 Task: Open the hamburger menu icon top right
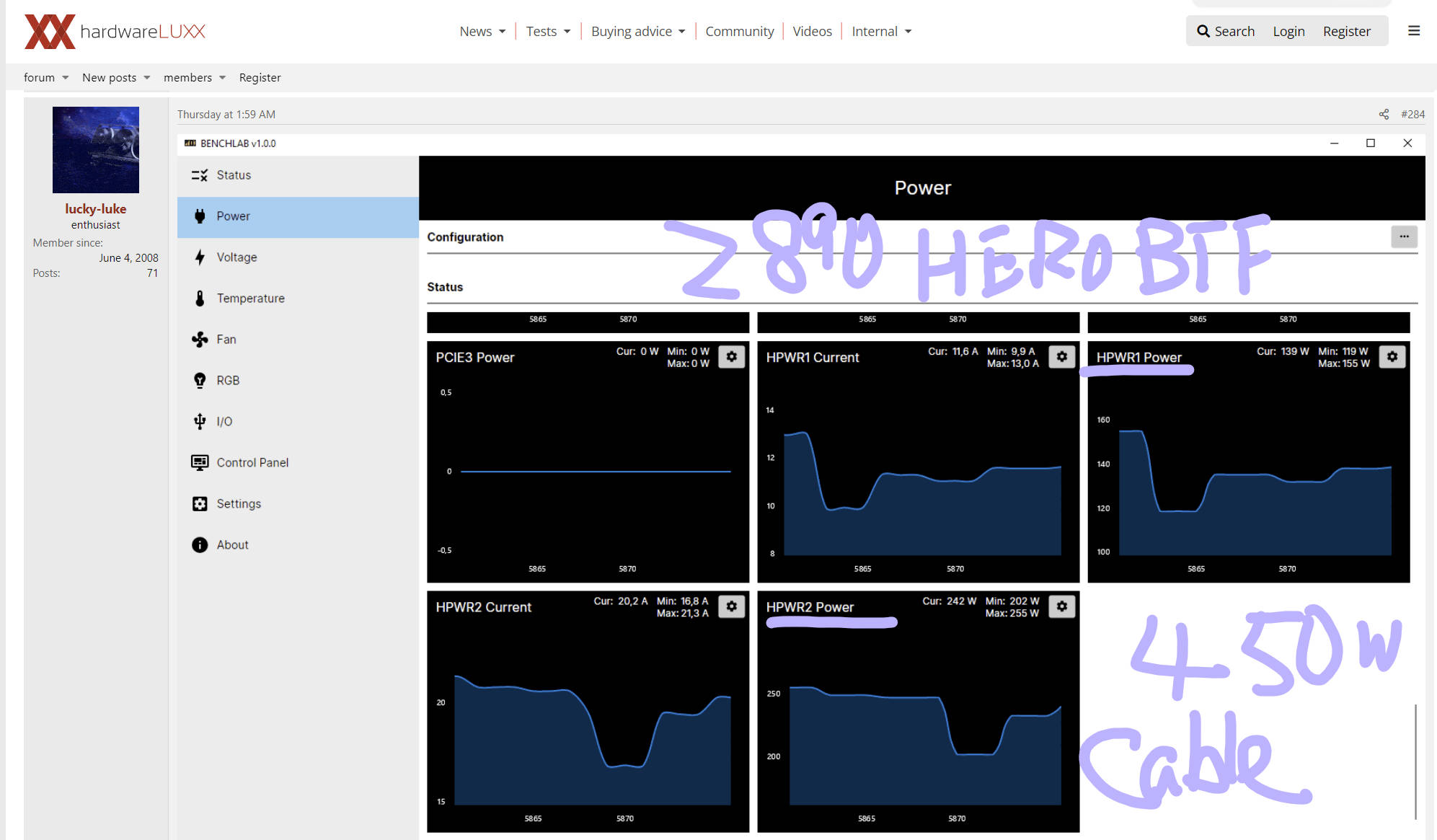pos(1414,31)
